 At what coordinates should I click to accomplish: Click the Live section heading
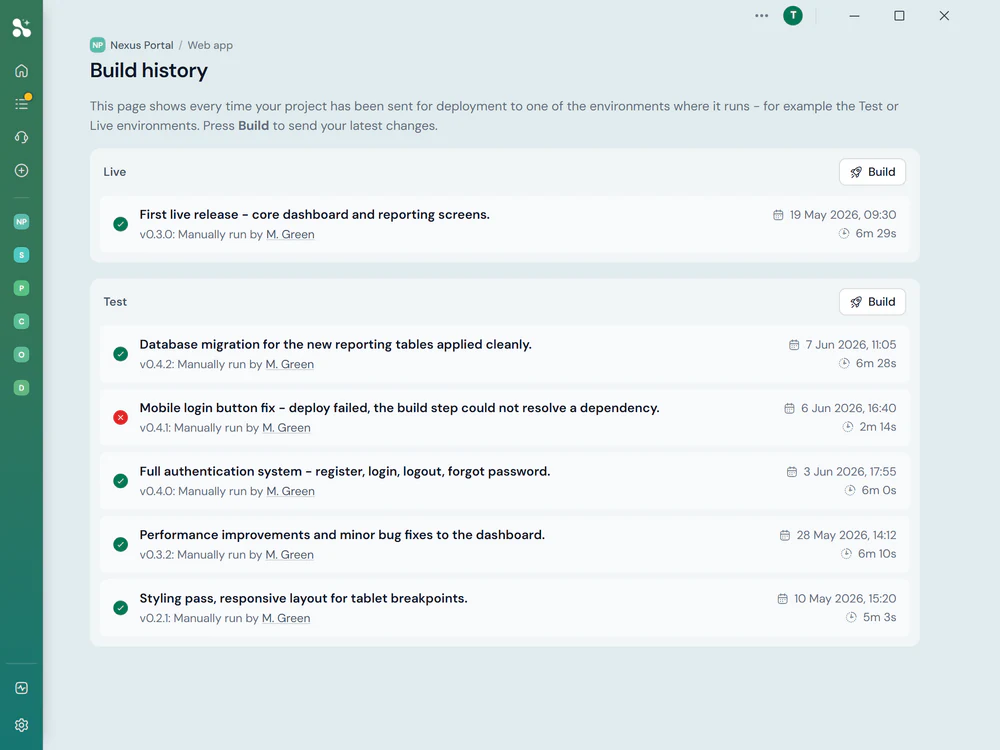pyautogui.click(x=115, y=172)
